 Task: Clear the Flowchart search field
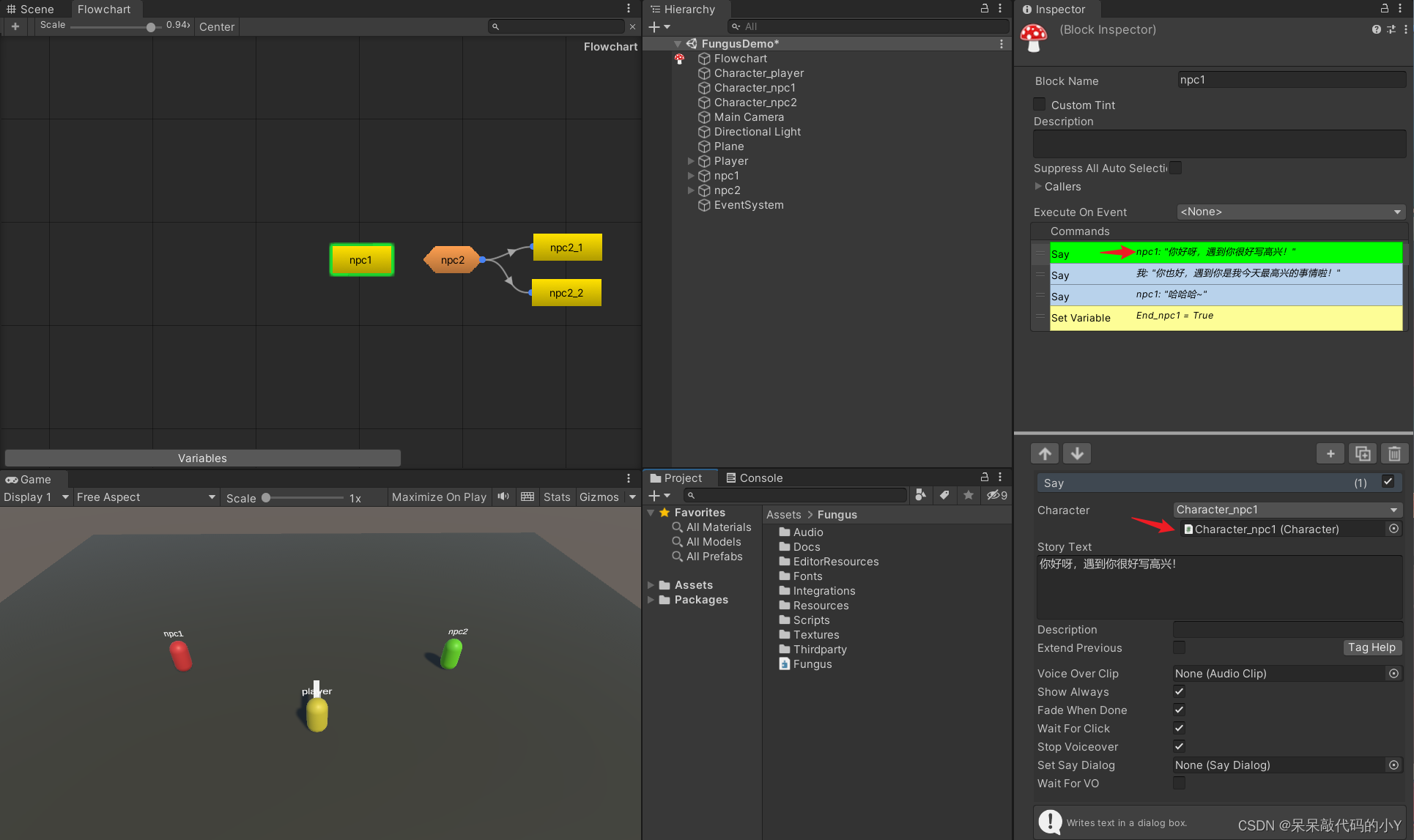(632, 26)
